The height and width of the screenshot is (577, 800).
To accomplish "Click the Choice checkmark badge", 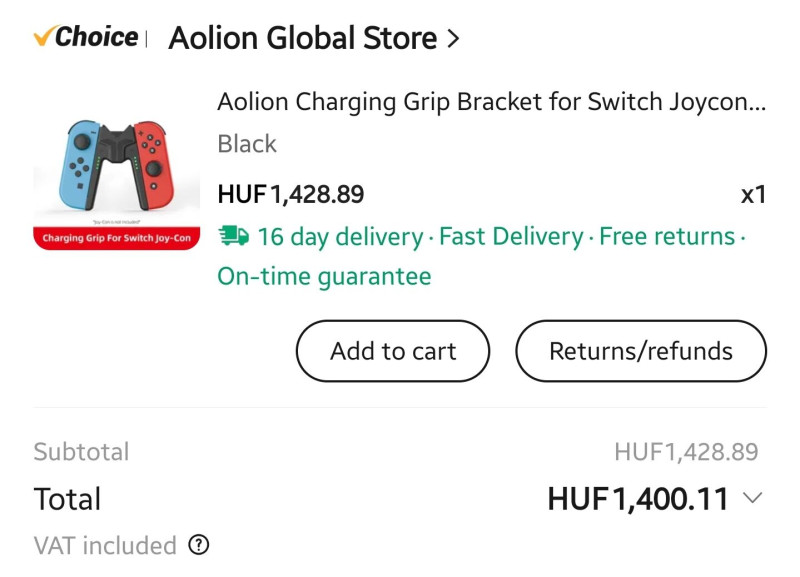I will pos(85,38).
